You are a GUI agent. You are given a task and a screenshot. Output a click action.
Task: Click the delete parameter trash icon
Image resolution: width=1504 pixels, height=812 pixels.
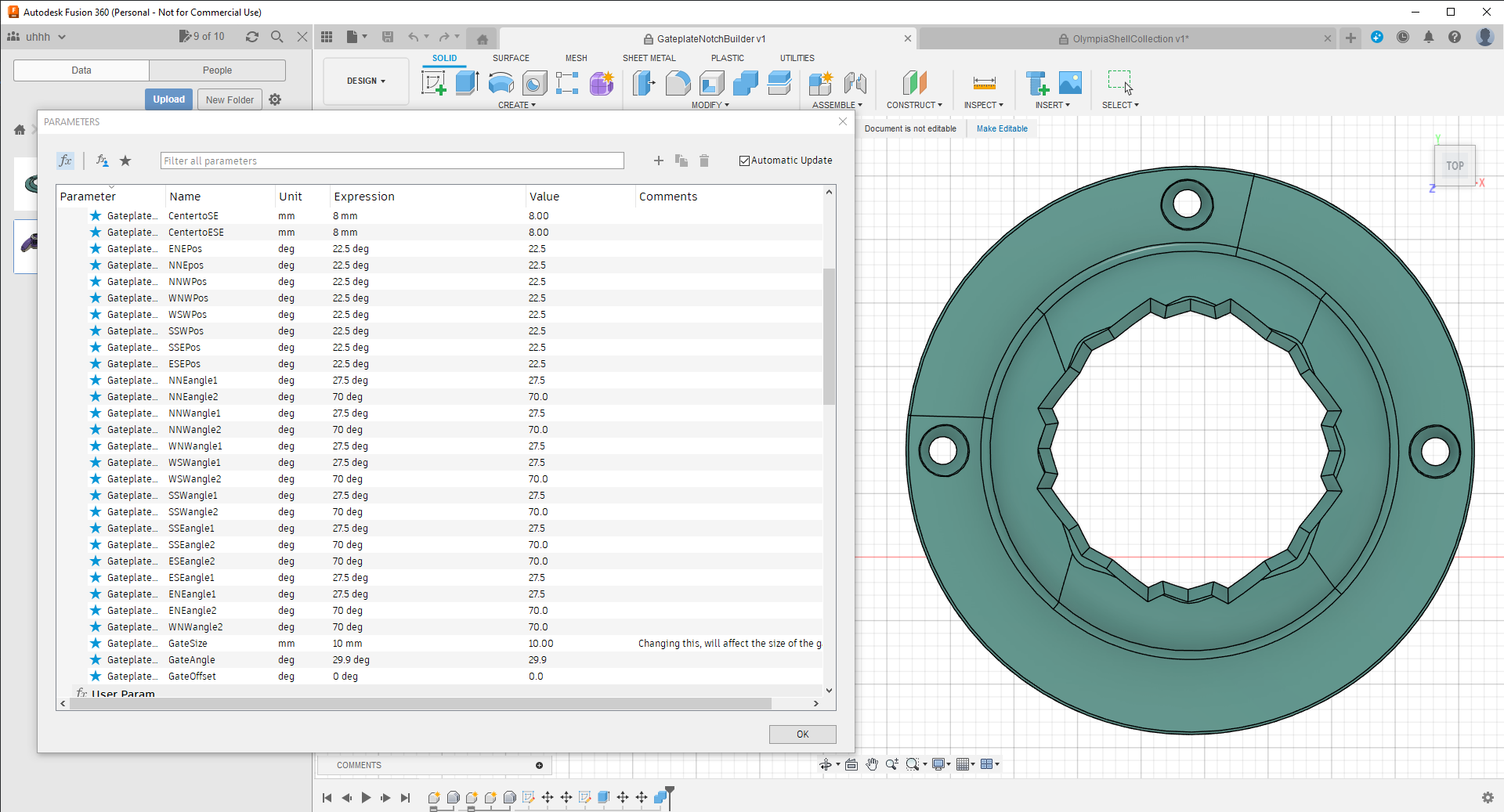coord(704,161)
